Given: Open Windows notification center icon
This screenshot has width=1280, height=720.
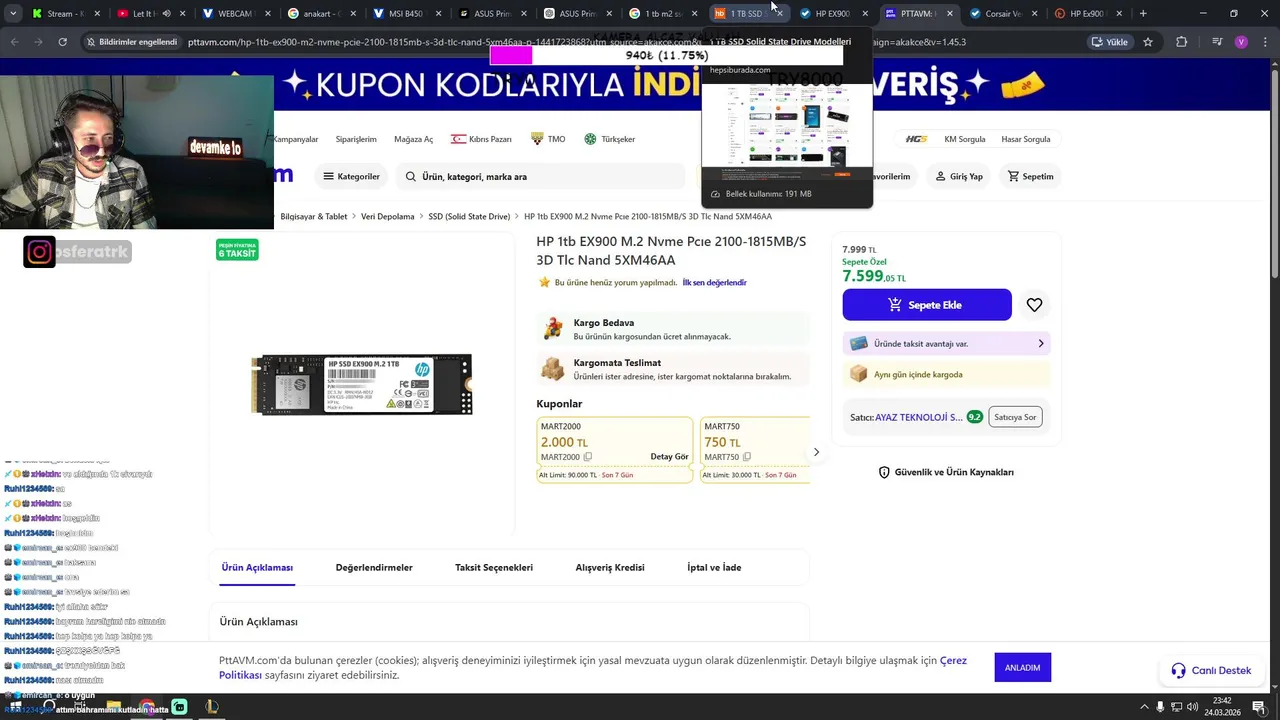Looking at the screenshot, I should [1260, 706].
